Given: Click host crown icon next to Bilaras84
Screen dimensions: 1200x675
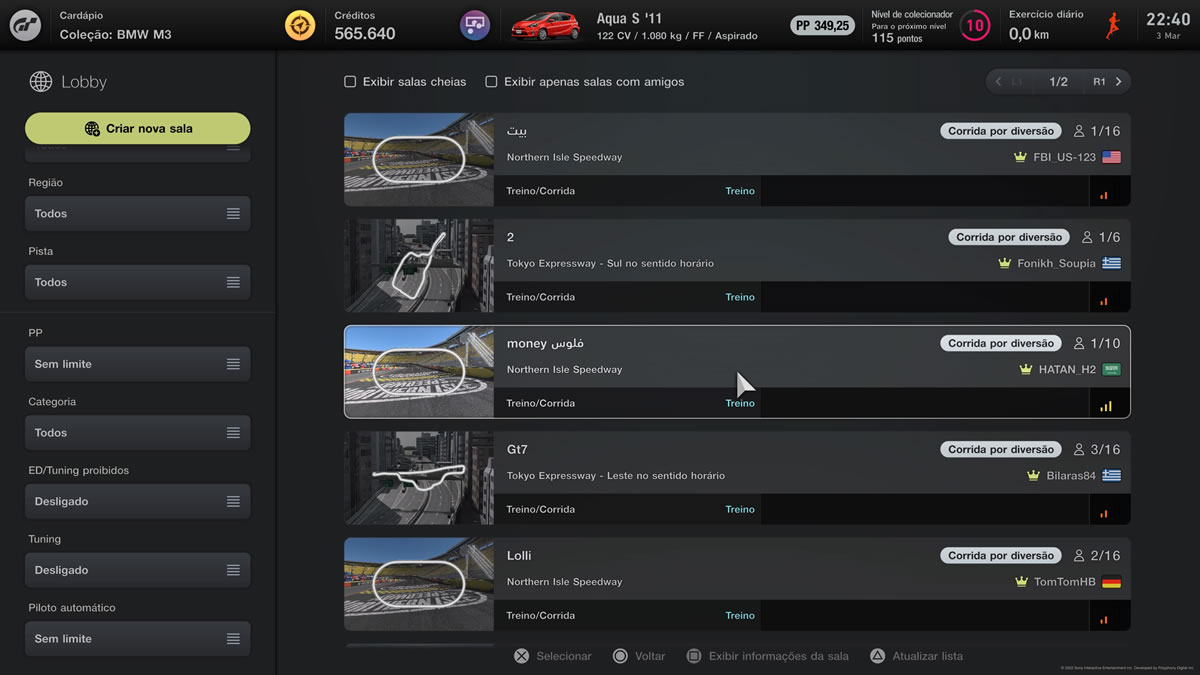Looking at the screenshot, I should click(1033, 475).
